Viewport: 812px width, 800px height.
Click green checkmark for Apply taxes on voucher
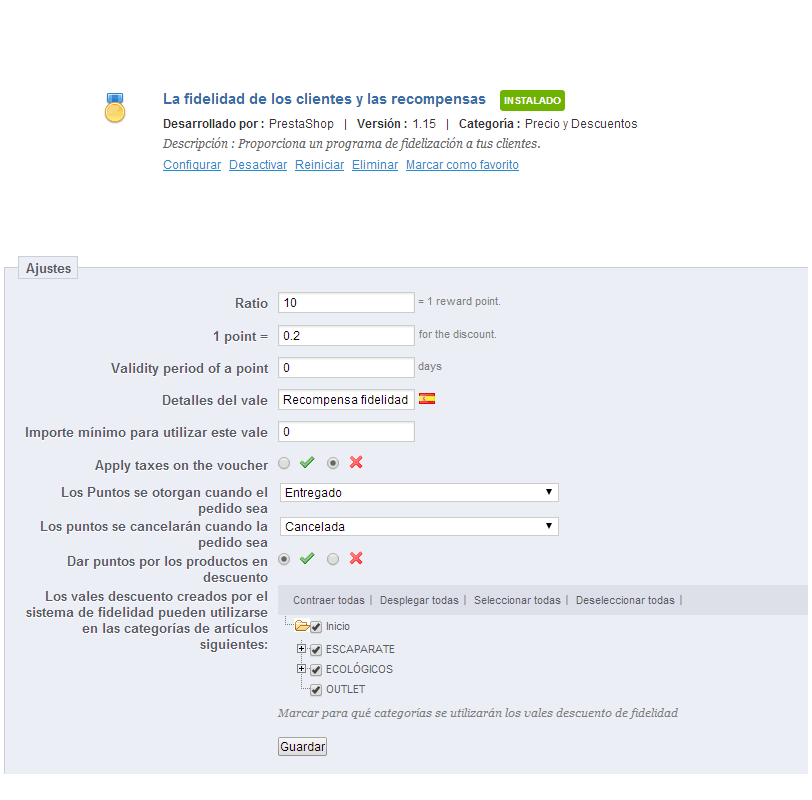[307, 462]
